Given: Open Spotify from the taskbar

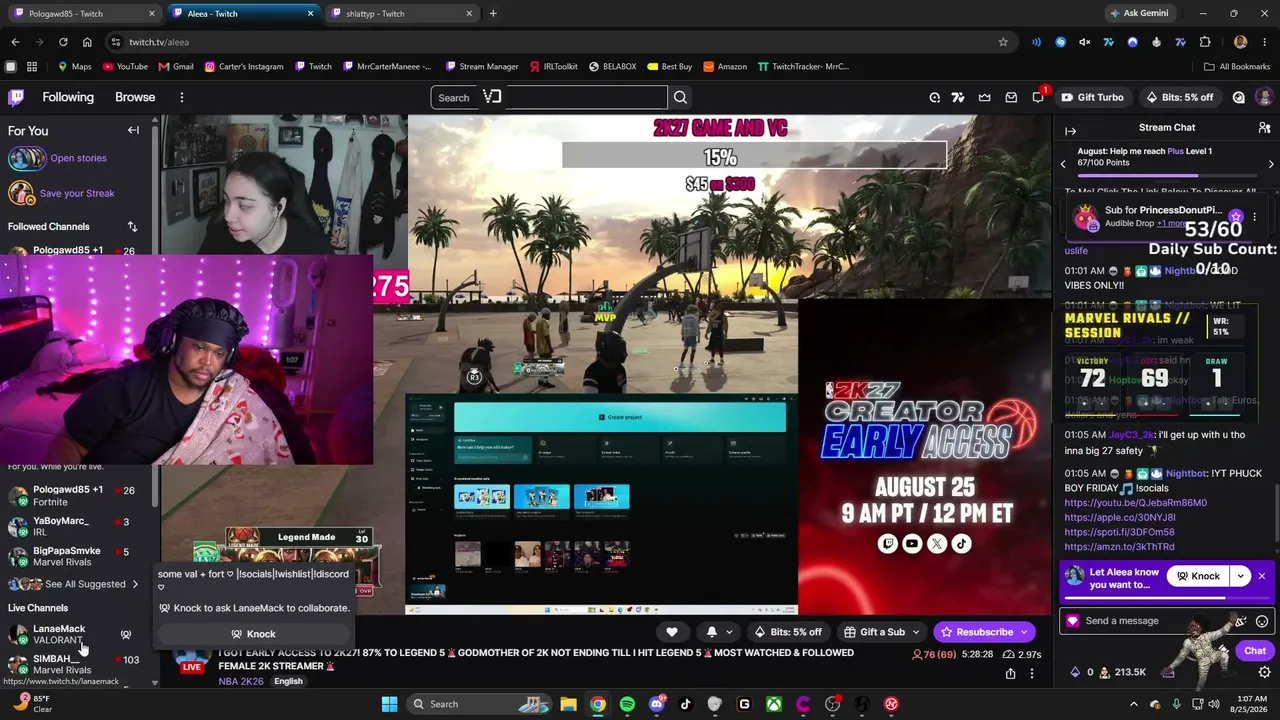Looking at the screenshot, I should coord(627,704).
